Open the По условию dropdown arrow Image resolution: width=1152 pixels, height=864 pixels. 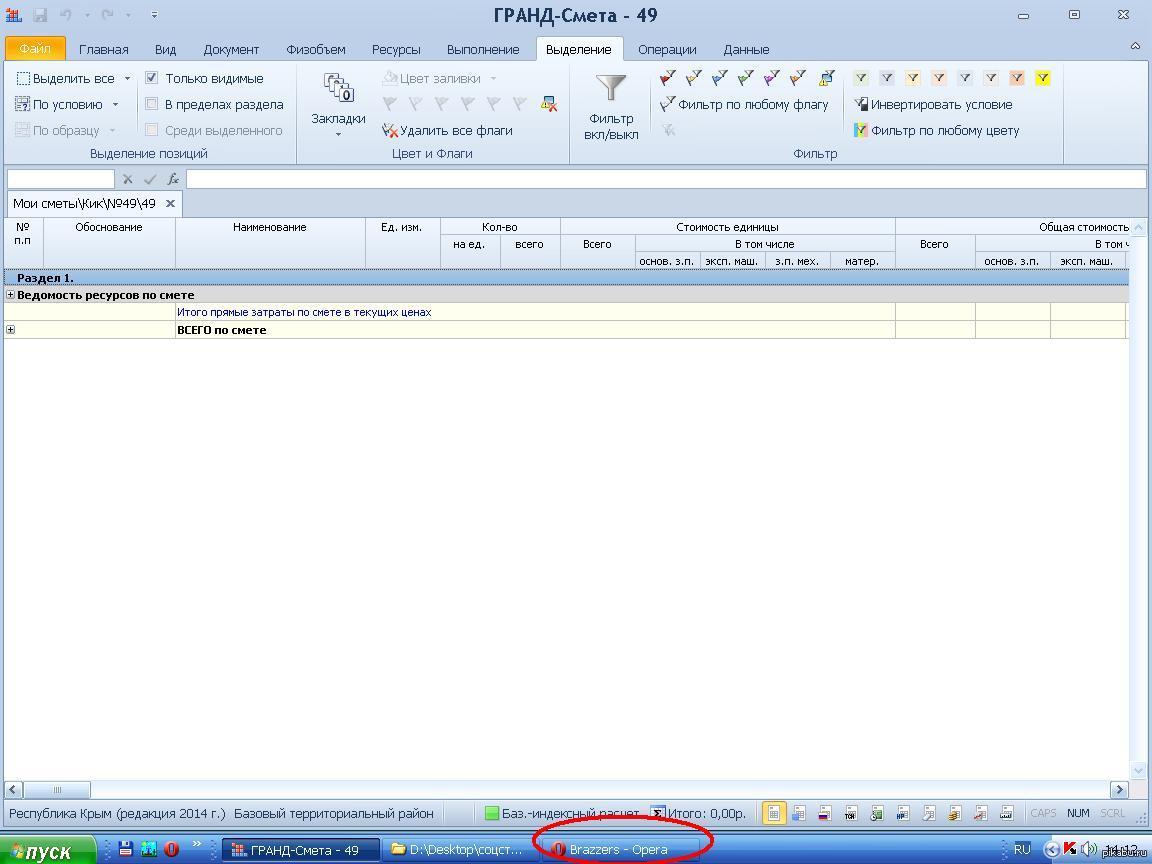click(115, 105)
